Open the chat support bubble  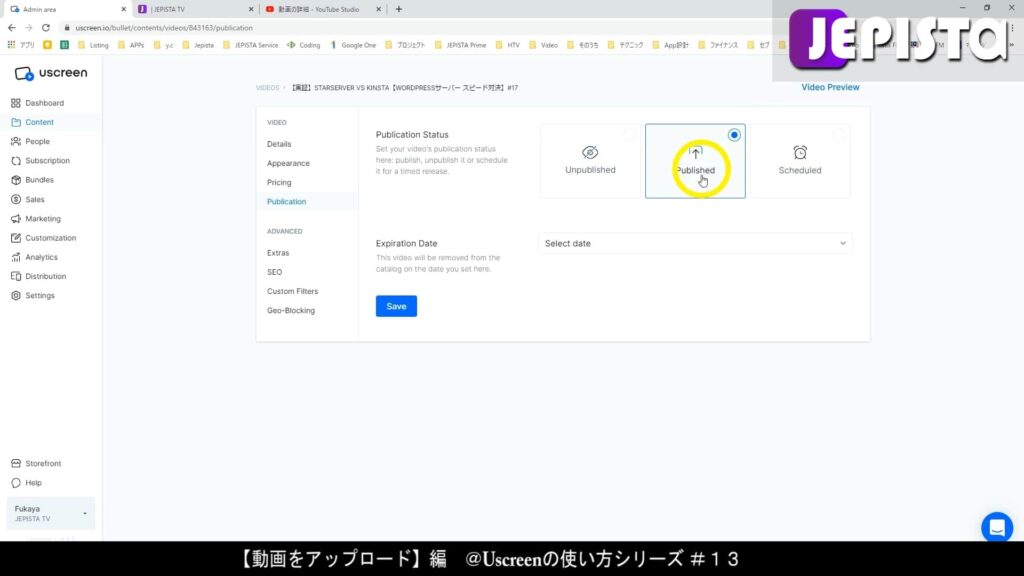[997, 527]
